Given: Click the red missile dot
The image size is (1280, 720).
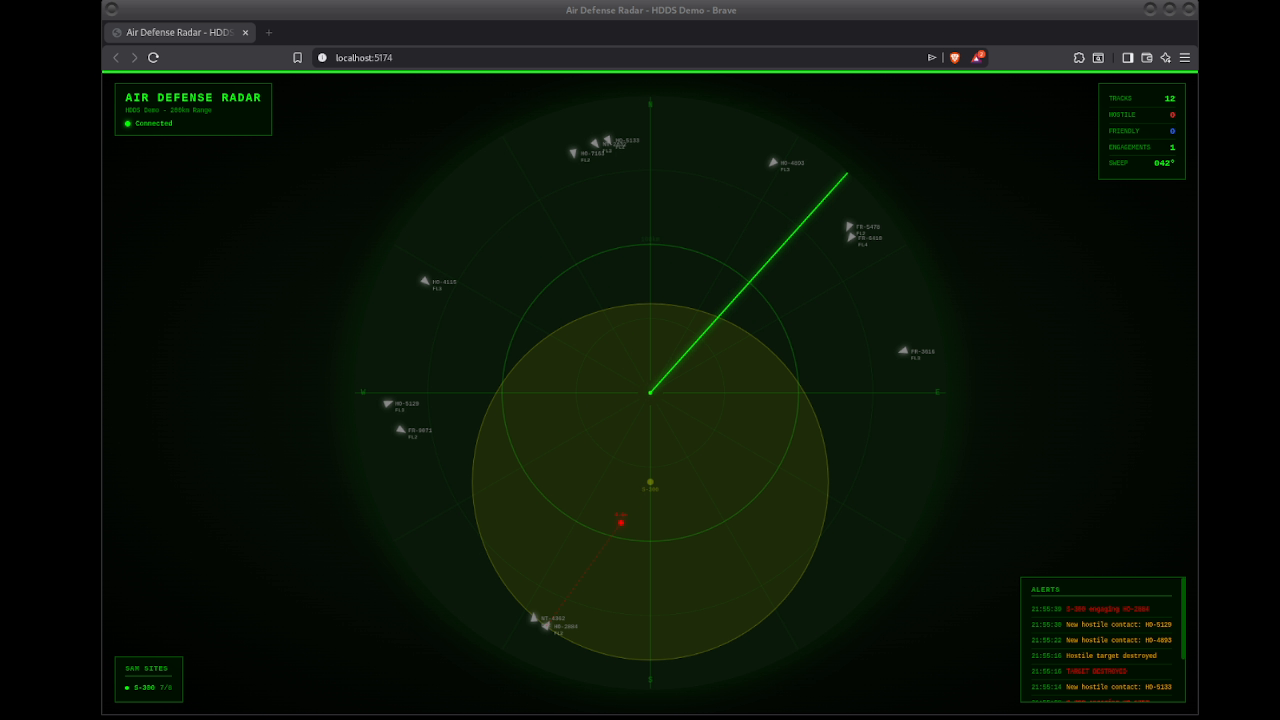Looking at the screenshot, I should coord(621,522).
